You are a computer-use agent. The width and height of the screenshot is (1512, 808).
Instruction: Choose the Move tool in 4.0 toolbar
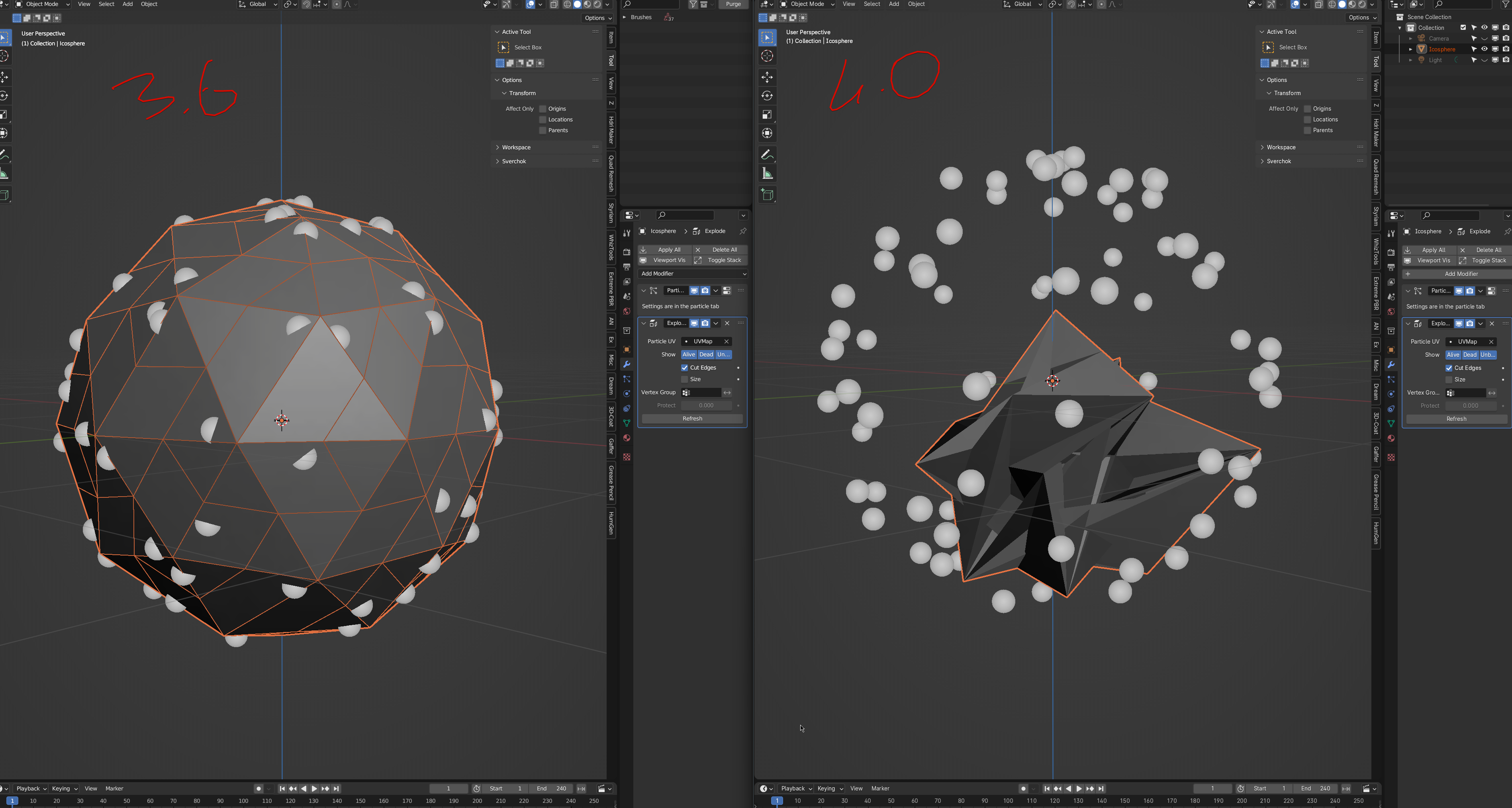(x=767, y=77)
